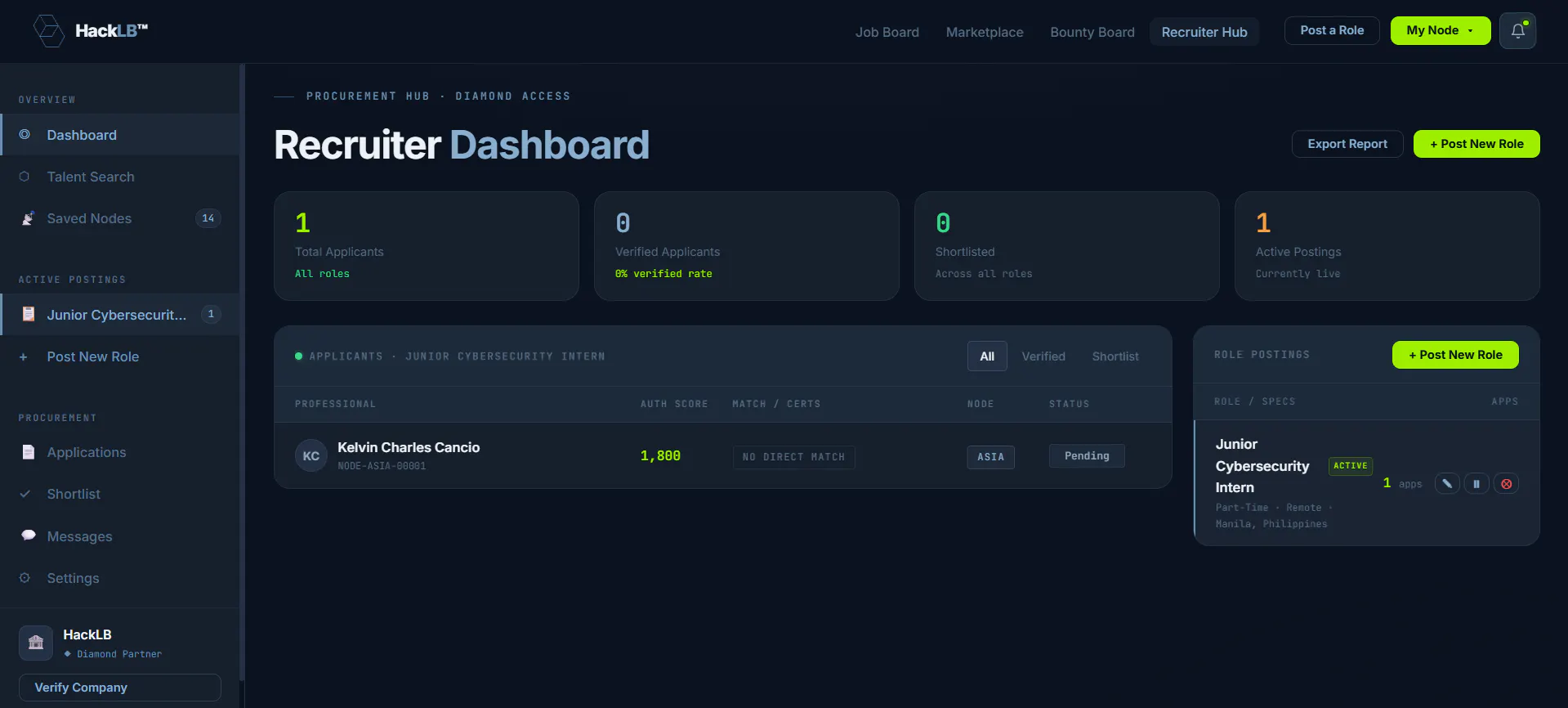Click Post New Role button in page header
This screenshot has width=1568, height=708.
[1476, 144]
